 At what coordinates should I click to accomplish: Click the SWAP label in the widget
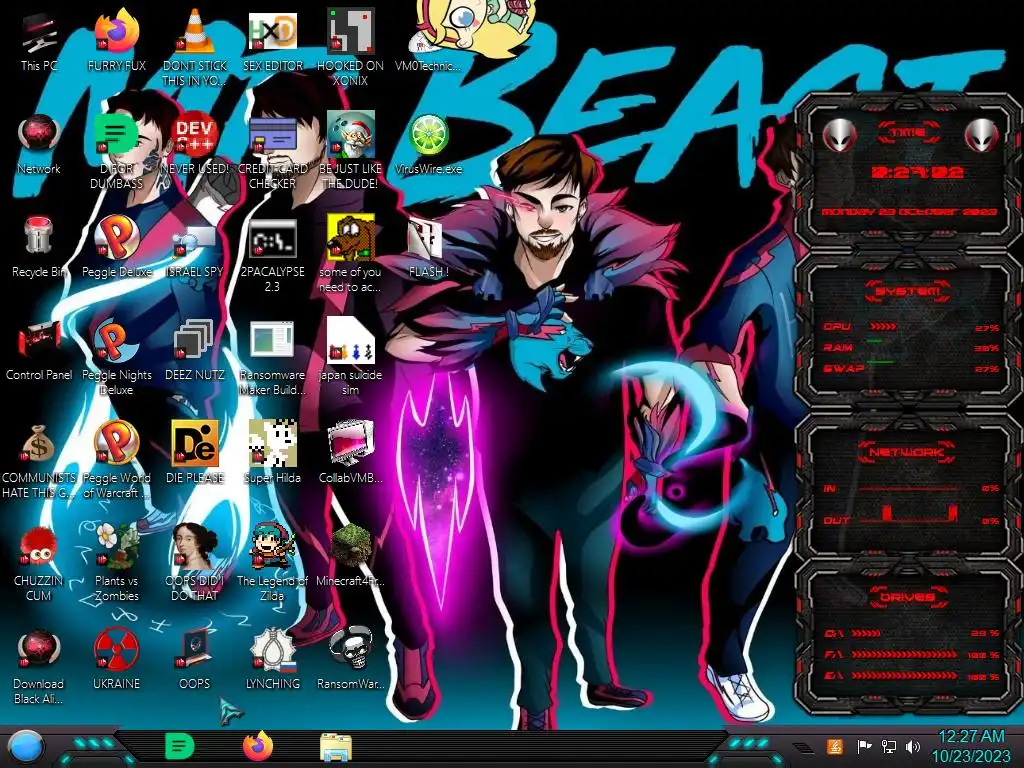click(843, 368)
